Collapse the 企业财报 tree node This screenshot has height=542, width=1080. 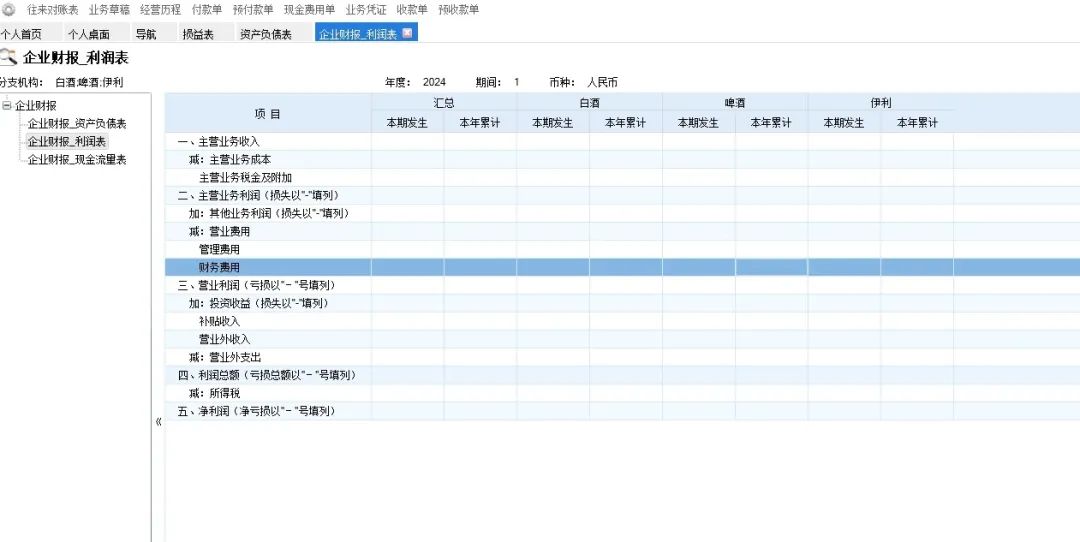(x=7, y=106)
